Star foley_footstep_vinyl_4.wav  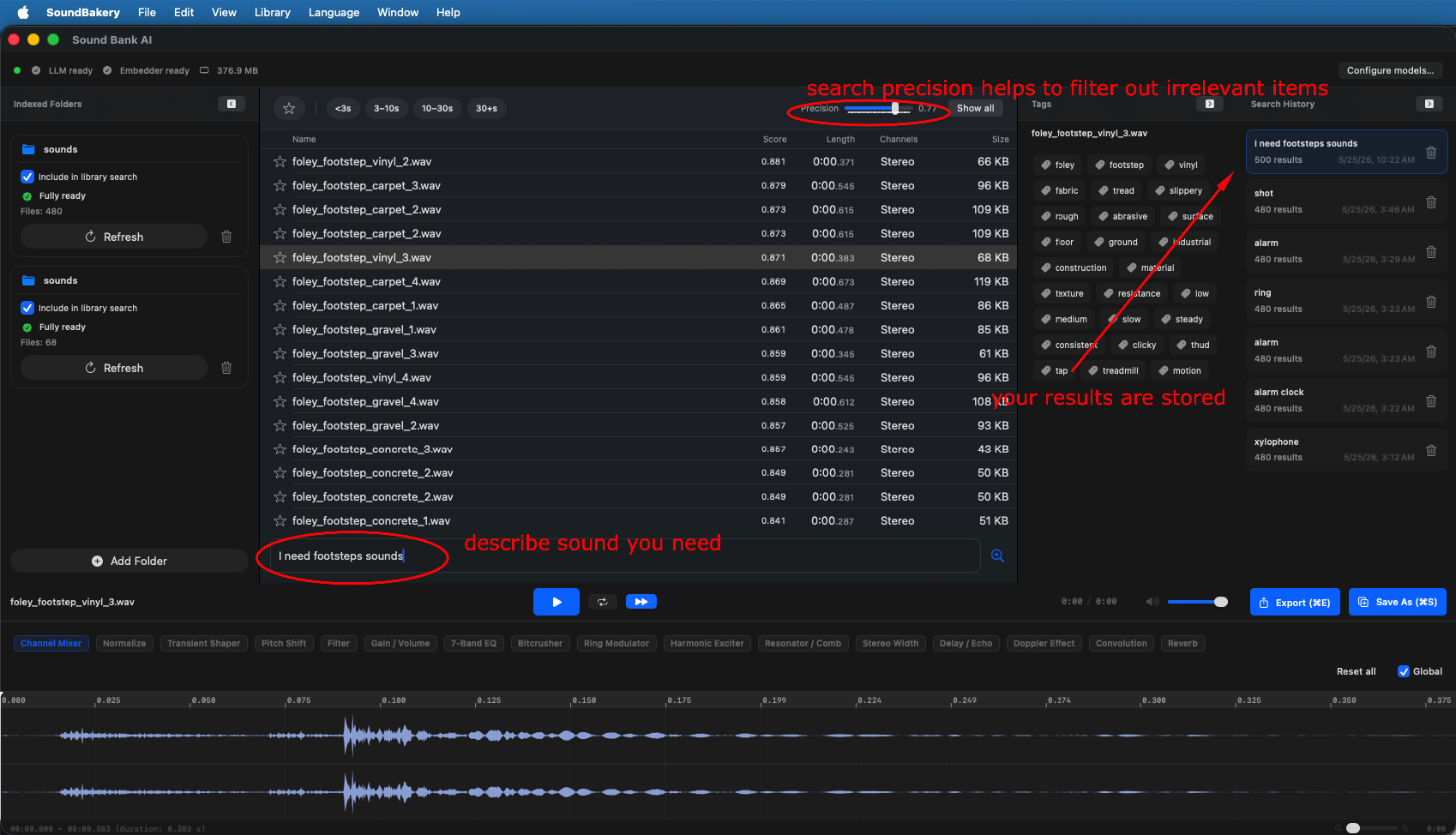[x=280, y=377]
